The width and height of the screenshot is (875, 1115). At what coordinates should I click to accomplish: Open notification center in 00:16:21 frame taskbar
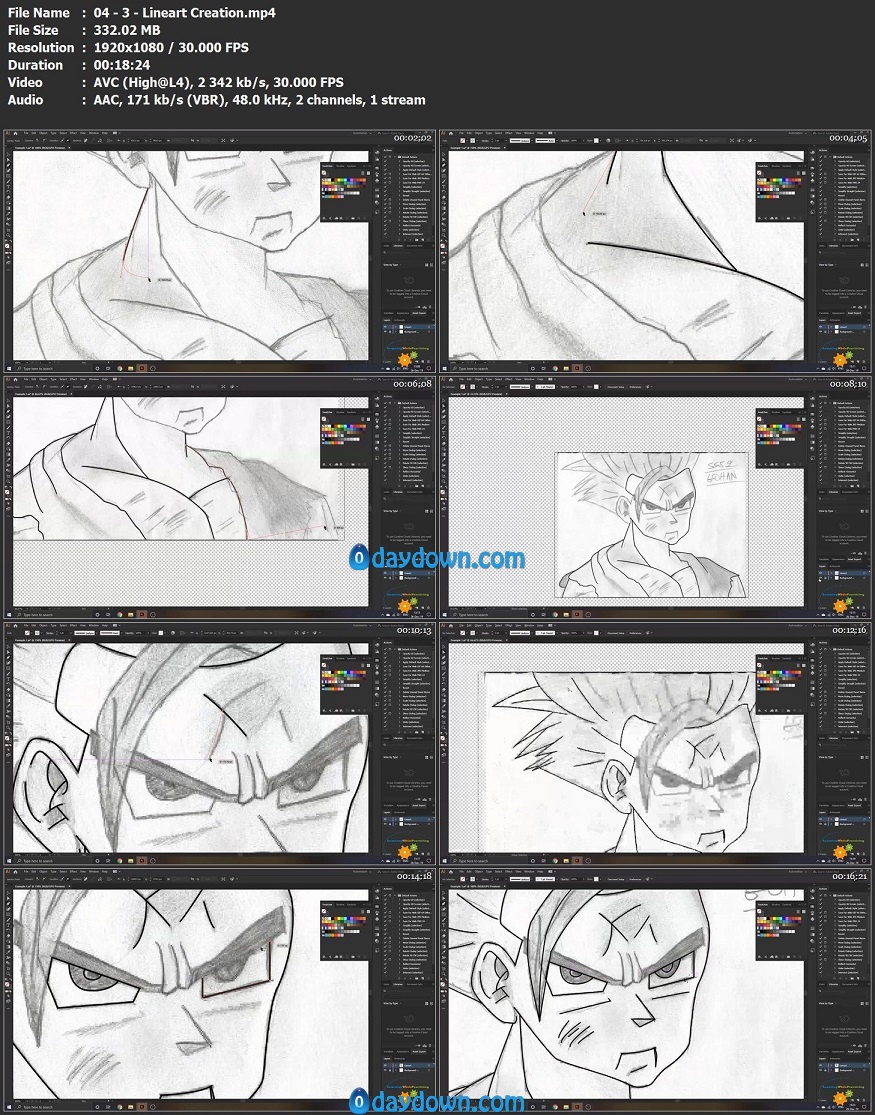tap(864, 1107)
